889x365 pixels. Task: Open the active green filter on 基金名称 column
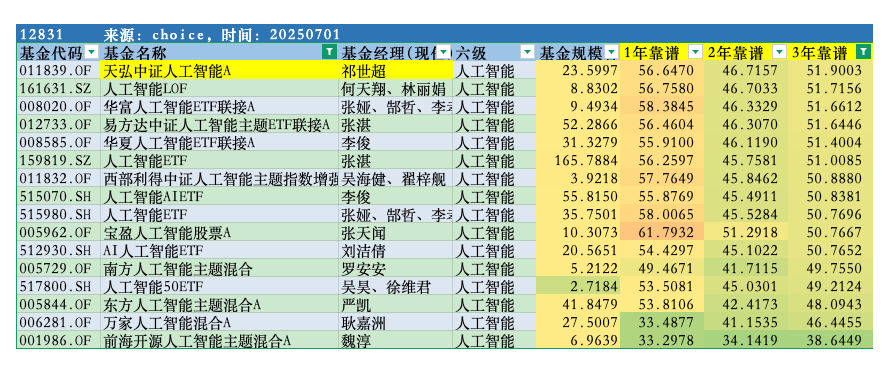(329, 53)
